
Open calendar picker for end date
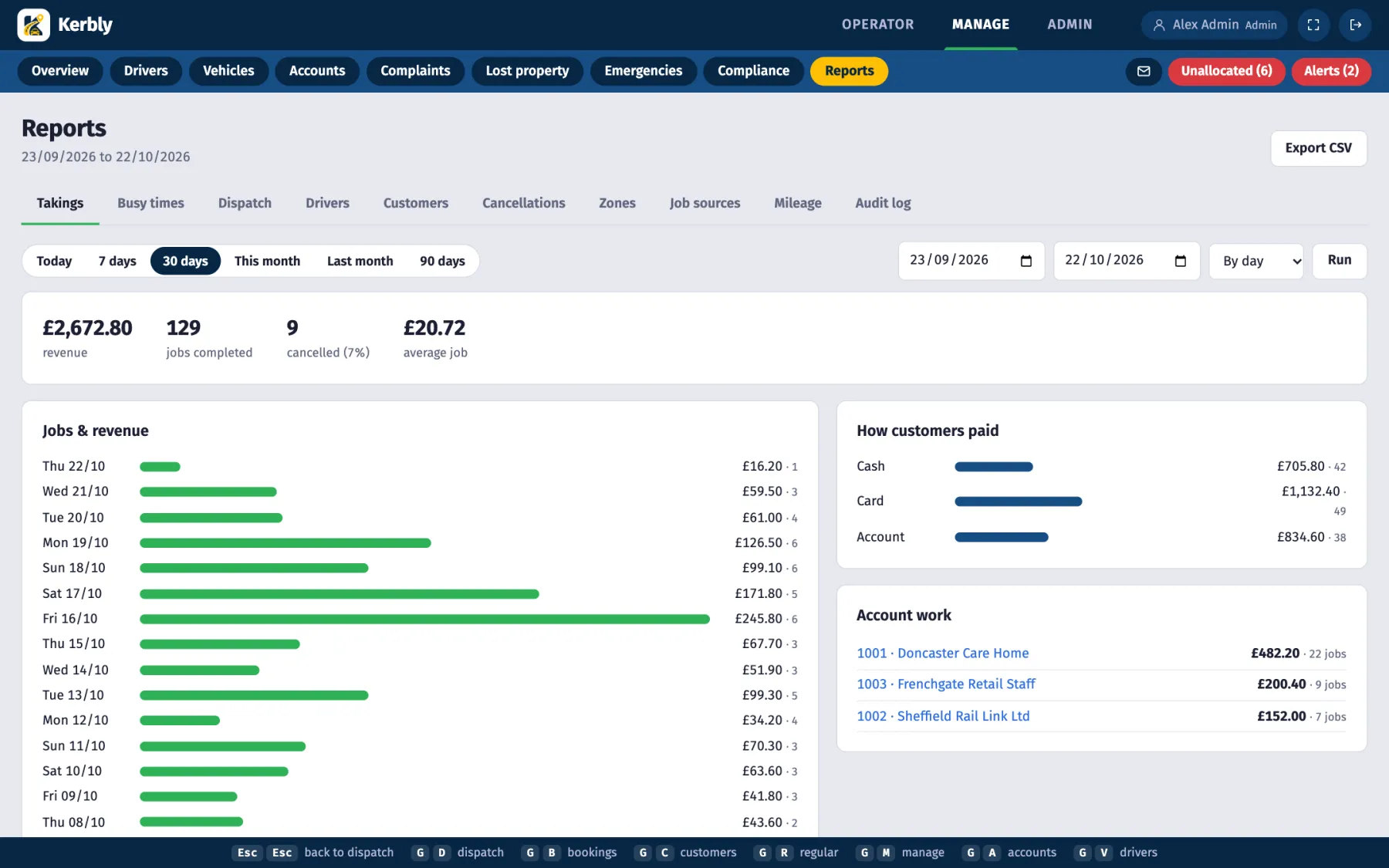click(x=1180, y=261)
